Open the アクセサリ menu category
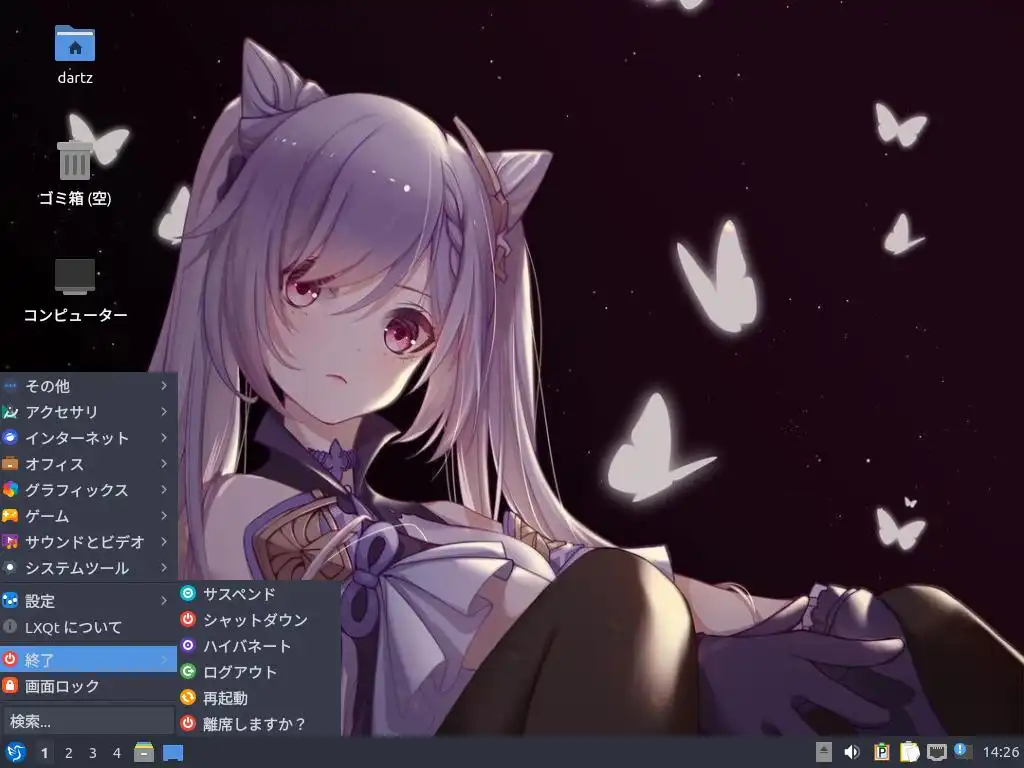This screenshot has height=768, width=1024. pos(88,412)
